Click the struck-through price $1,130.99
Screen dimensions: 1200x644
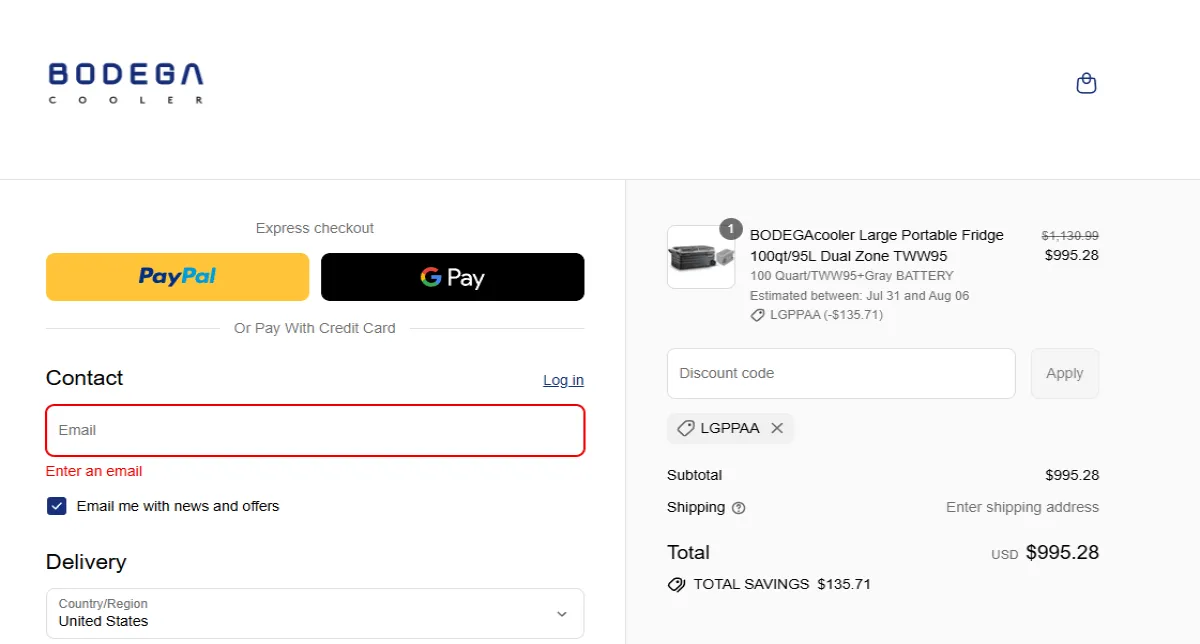pyautogui.click(x=1070, y=236)
